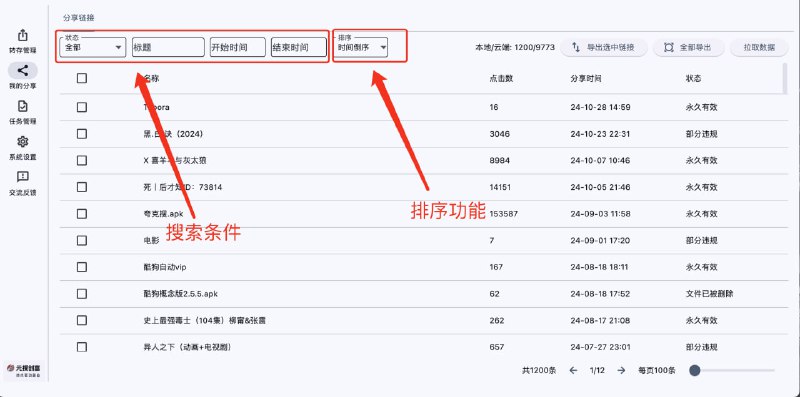Tick the select-all checkbox in header
This screenshot has height=397, width=800.
82,78
